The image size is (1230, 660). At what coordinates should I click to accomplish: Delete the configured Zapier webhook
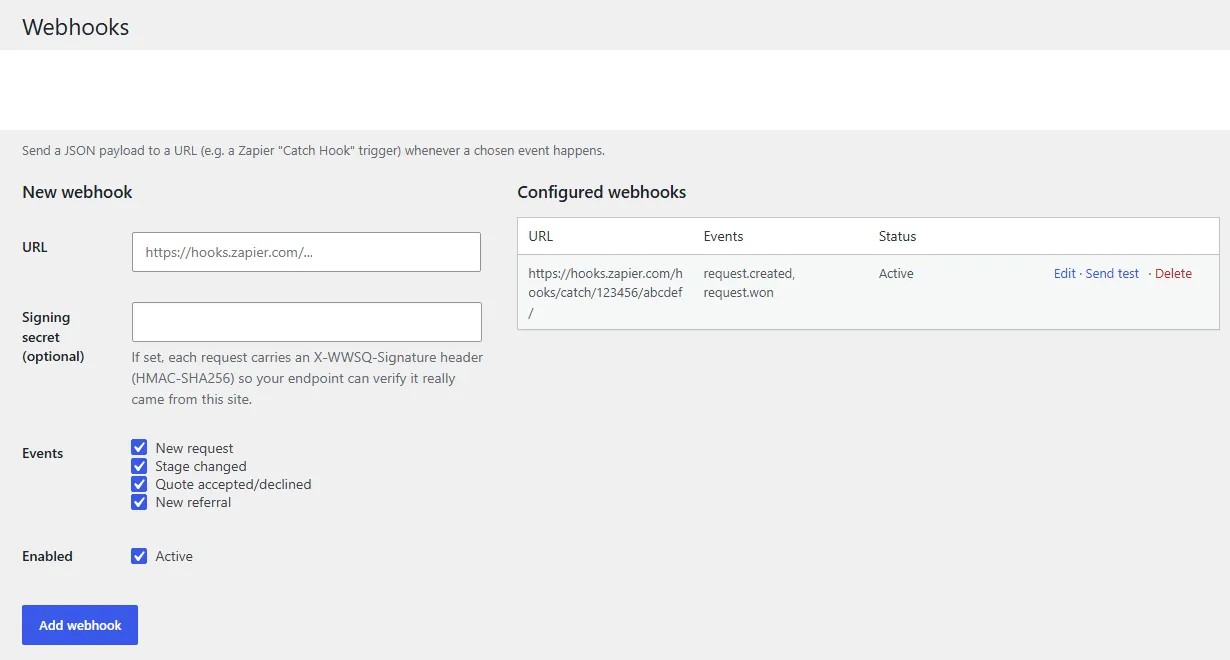pos(1173,273)
